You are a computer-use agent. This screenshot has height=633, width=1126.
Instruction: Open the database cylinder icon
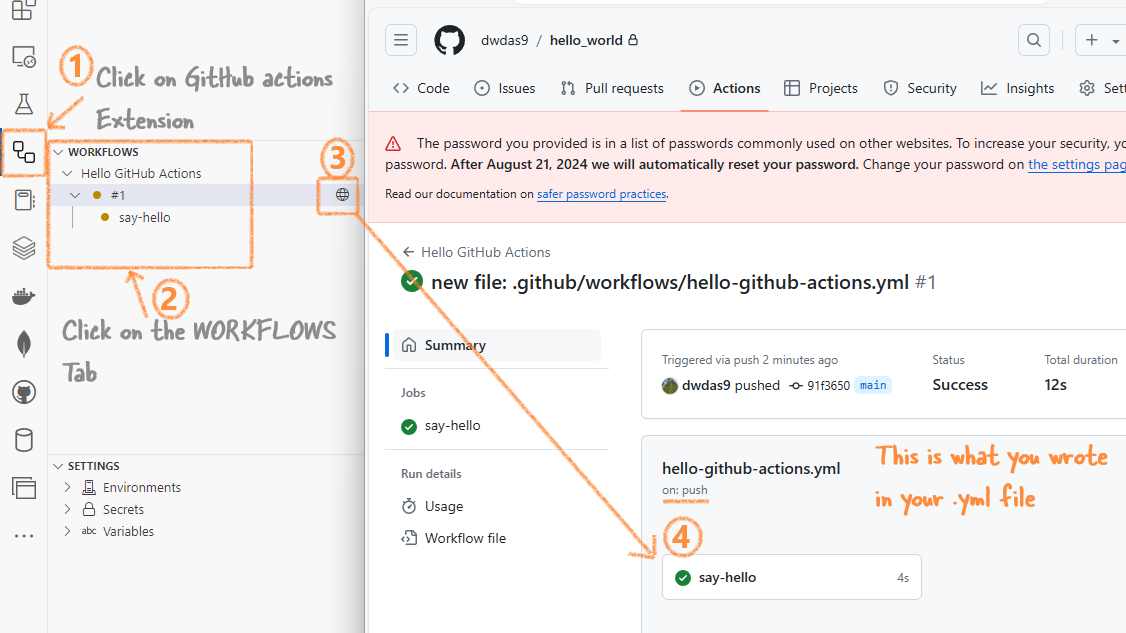click(x=24, y=440)
